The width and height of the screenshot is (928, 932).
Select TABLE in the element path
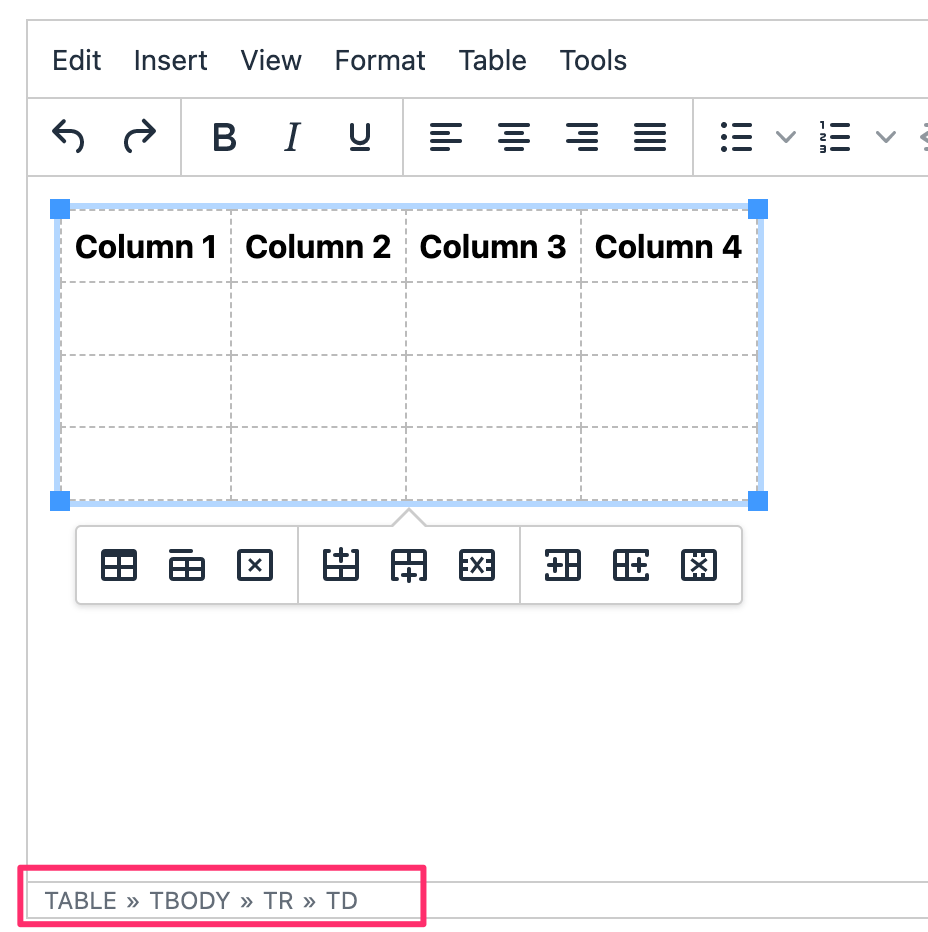(81, 900)
